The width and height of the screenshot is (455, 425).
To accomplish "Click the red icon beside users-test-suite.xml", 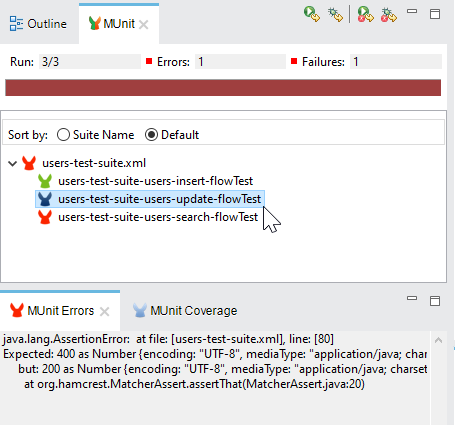I will 29,163.
